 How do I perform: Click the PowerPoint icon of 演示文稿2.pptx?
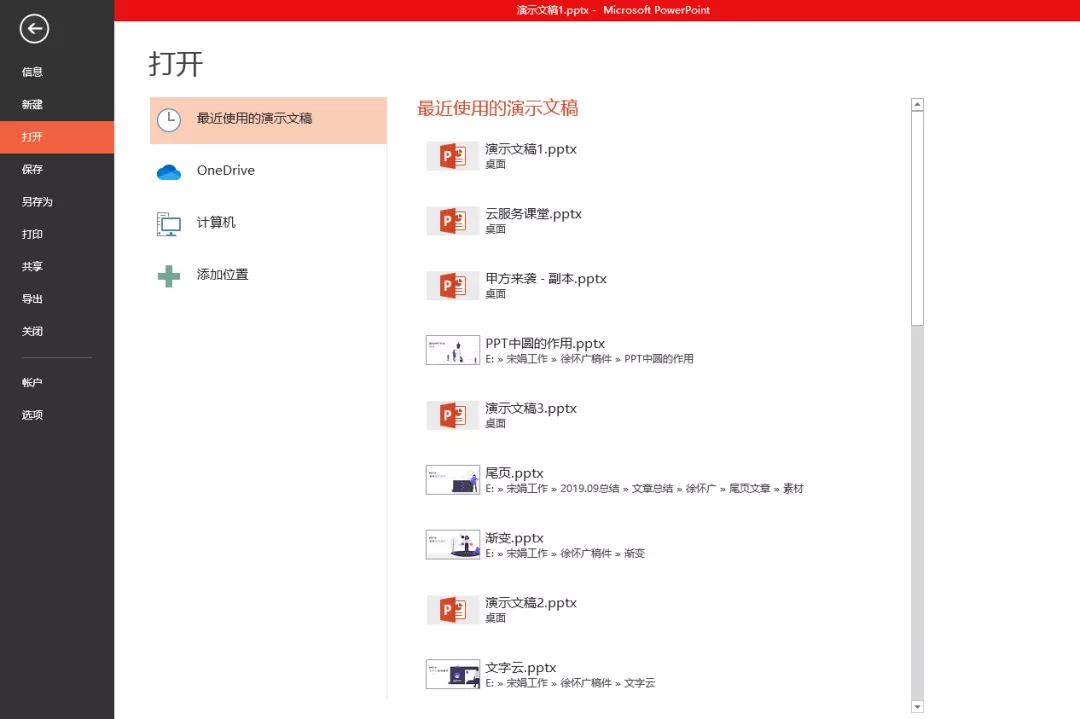coord(453,609)
